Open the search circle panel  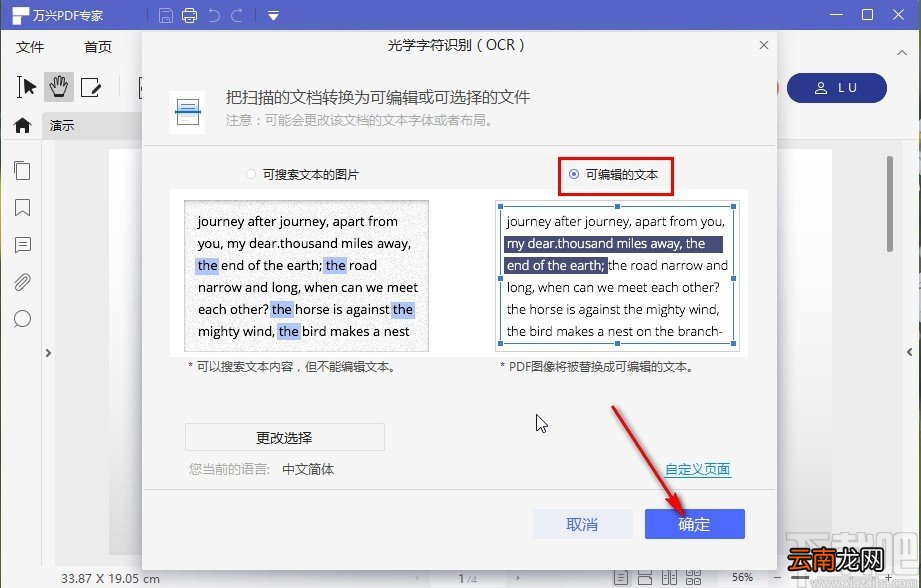[22, 319]
